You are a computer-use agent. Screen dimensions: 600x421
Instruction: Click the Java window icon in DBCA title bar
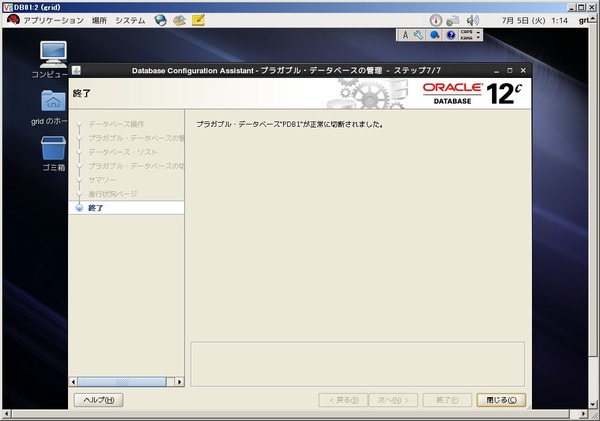76,70
